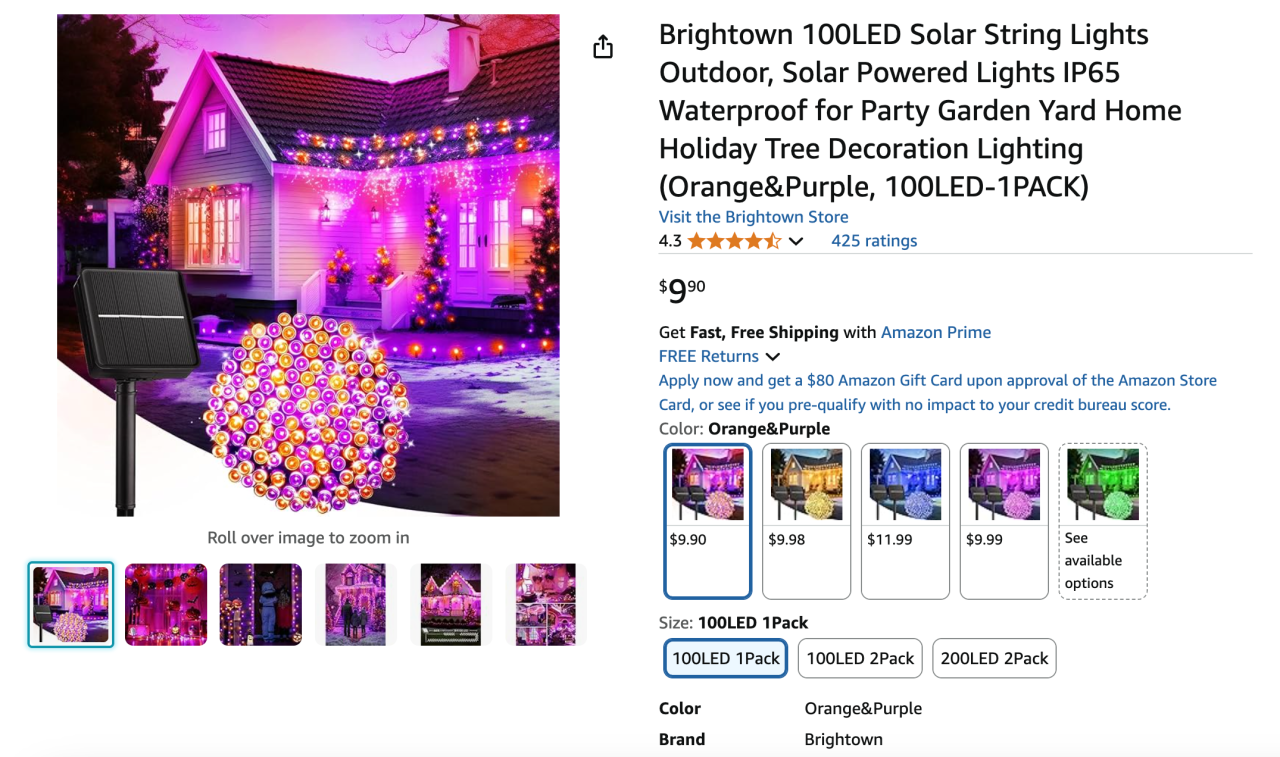This screenshot has height=757, width=1280.
Task: Open the last product gallery thumbnail
Action: point(546,604)
